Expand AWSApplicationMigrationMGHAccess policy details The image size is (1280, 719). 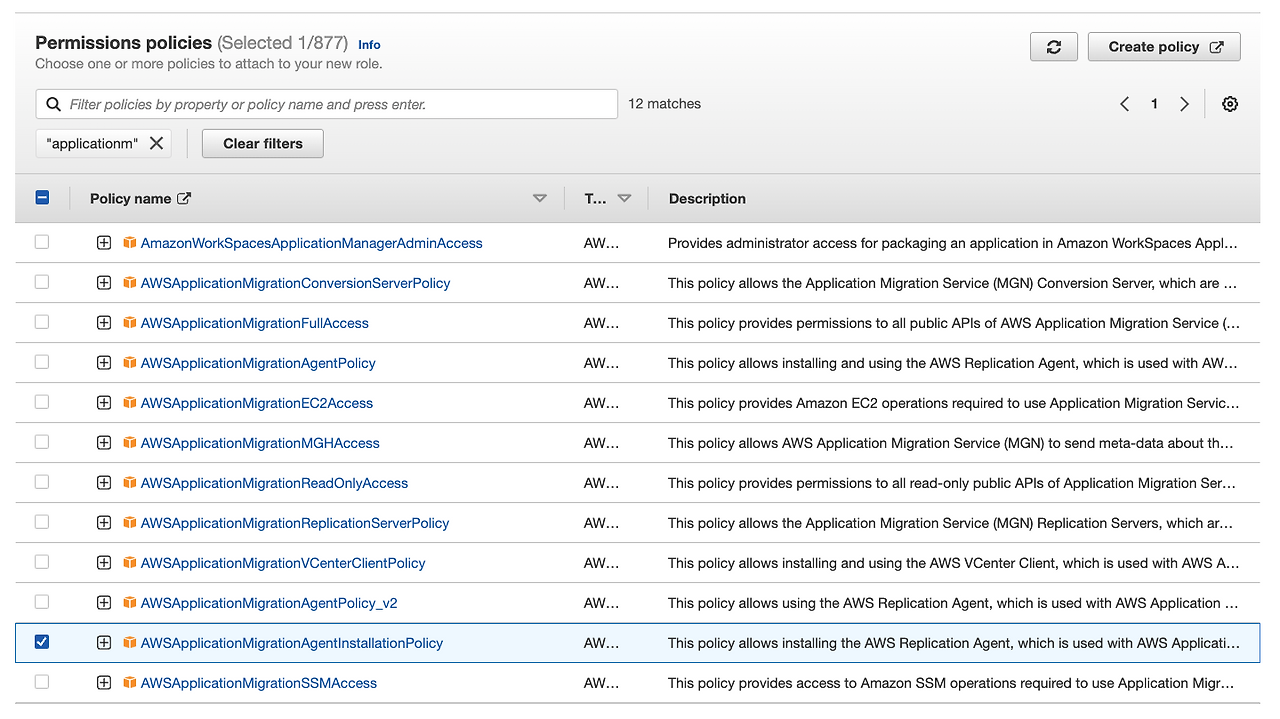[104, 443]
